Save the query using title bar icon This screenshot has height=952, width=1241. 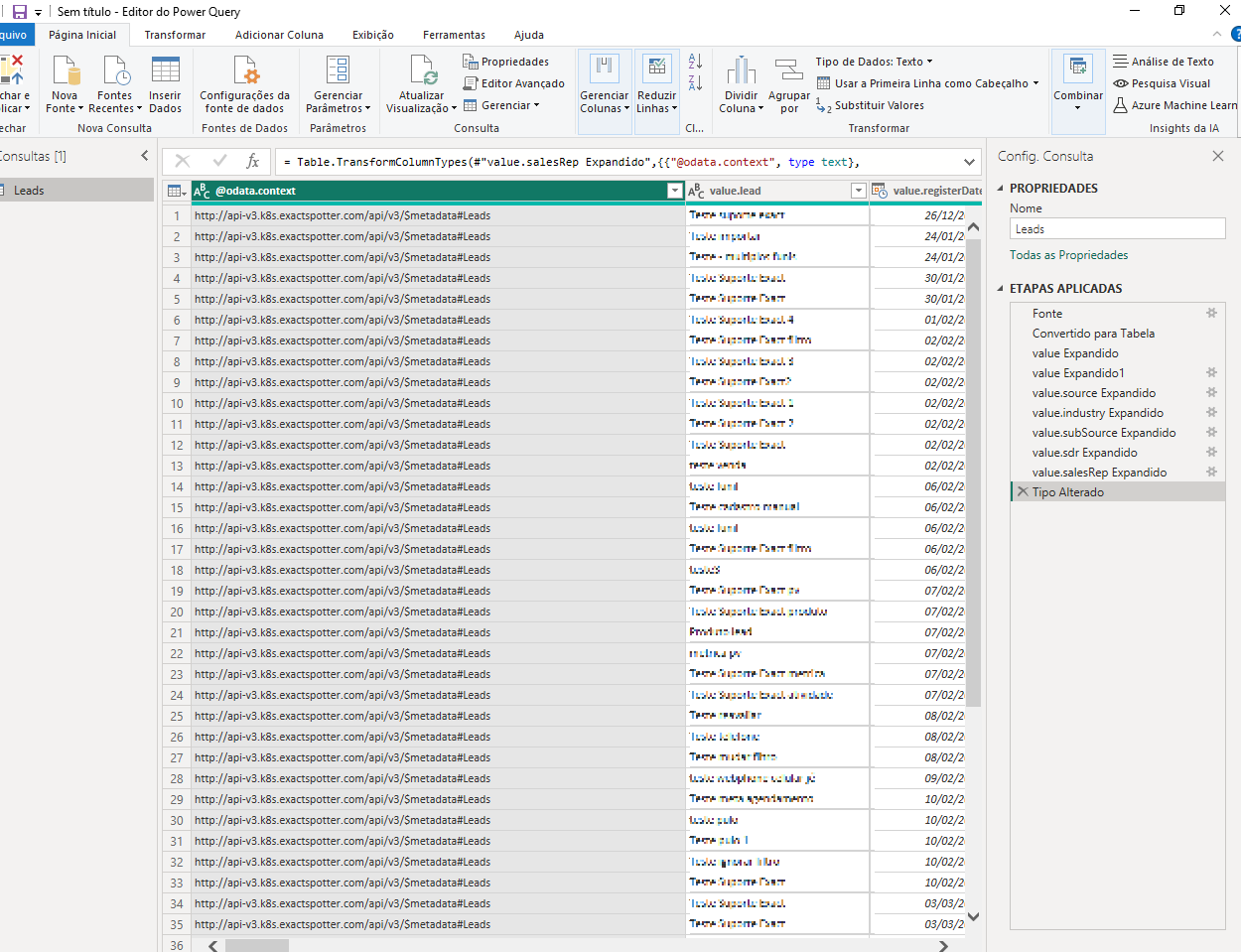[19, 12]
